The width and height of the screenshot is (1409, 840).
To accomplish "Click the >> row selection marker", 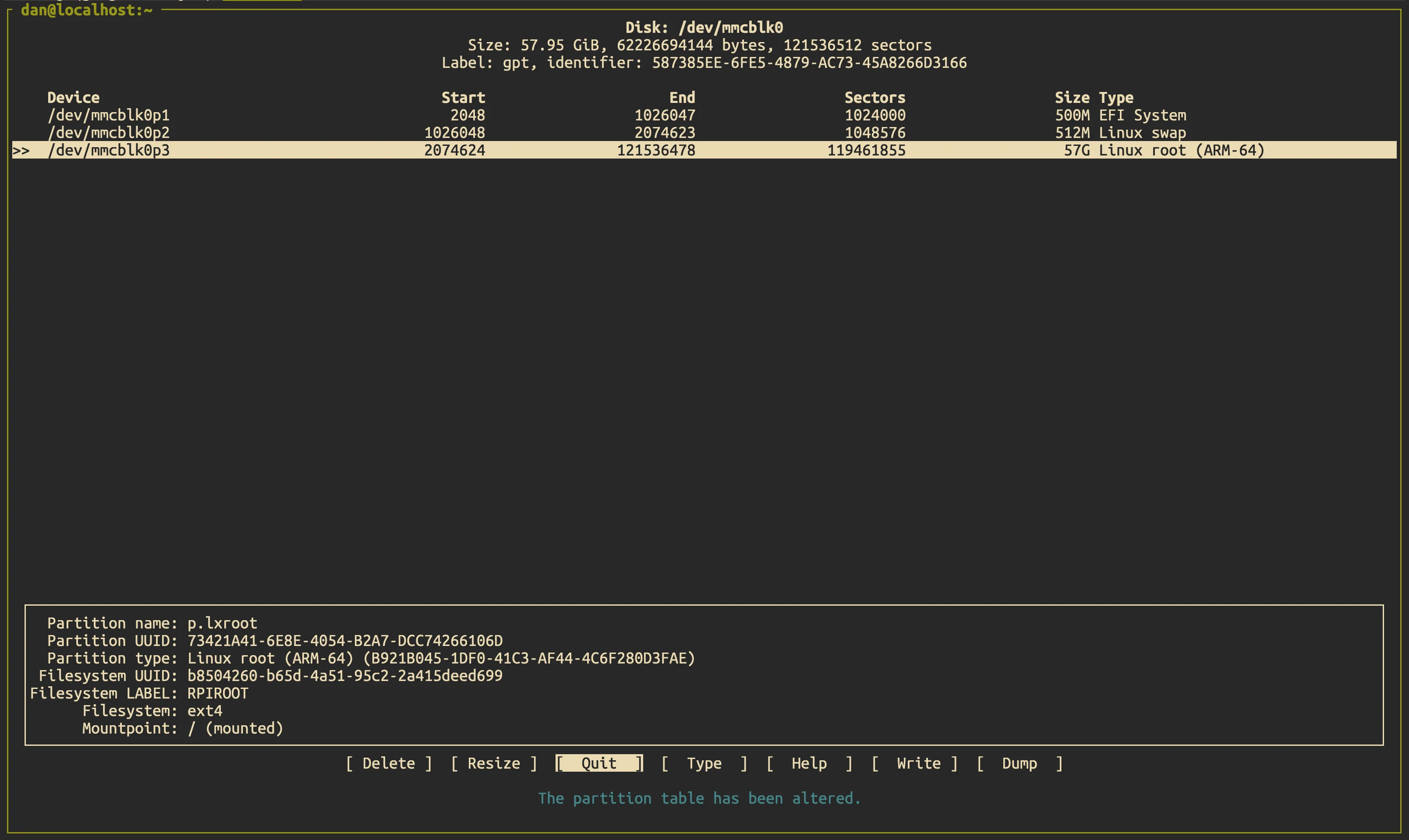I will tap(21, 151).
